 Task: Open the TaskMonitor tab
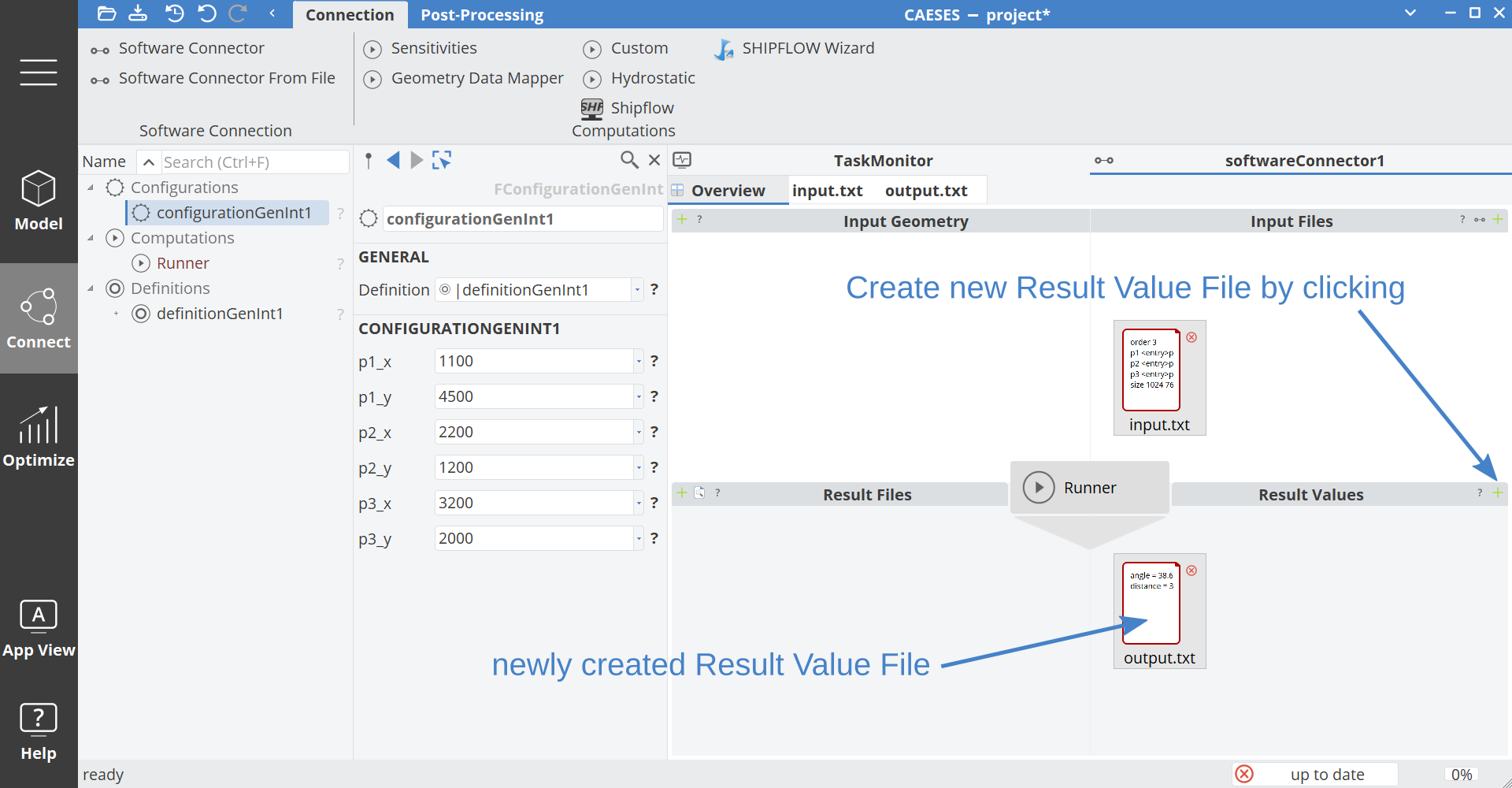(x=883, y=161)
